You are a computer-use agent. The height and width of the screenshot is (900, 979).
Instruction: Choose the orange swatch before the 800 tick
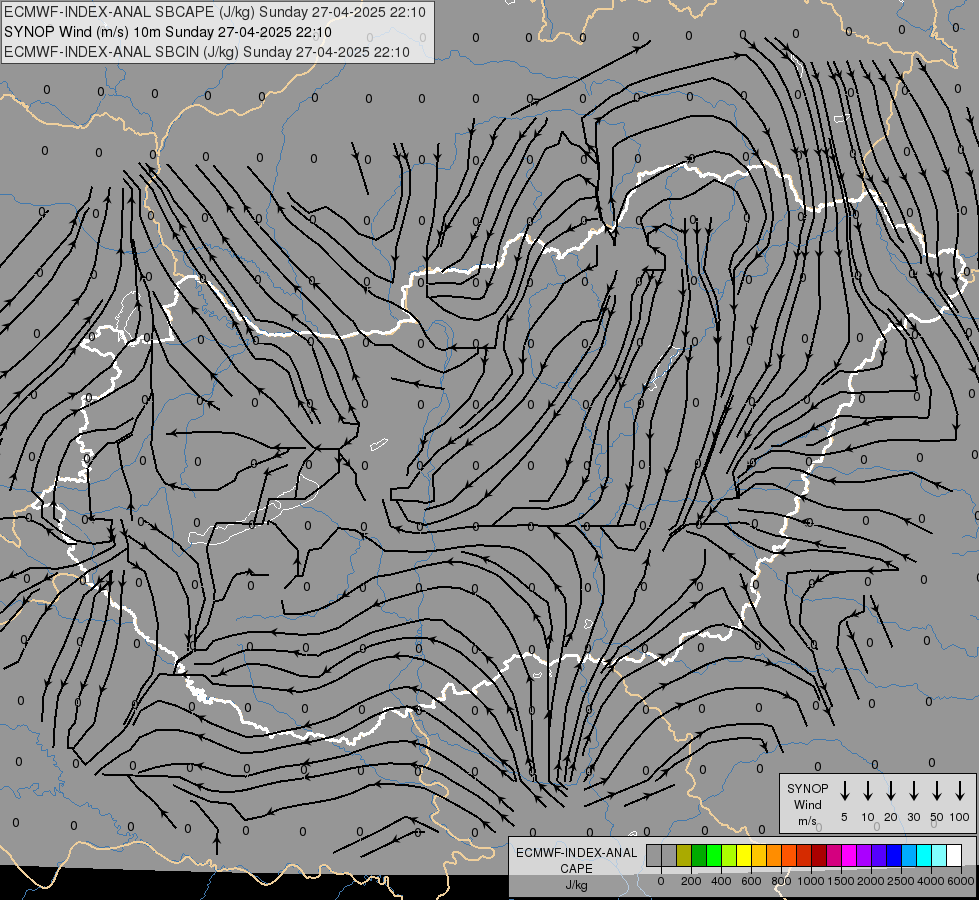coord(774,855)
